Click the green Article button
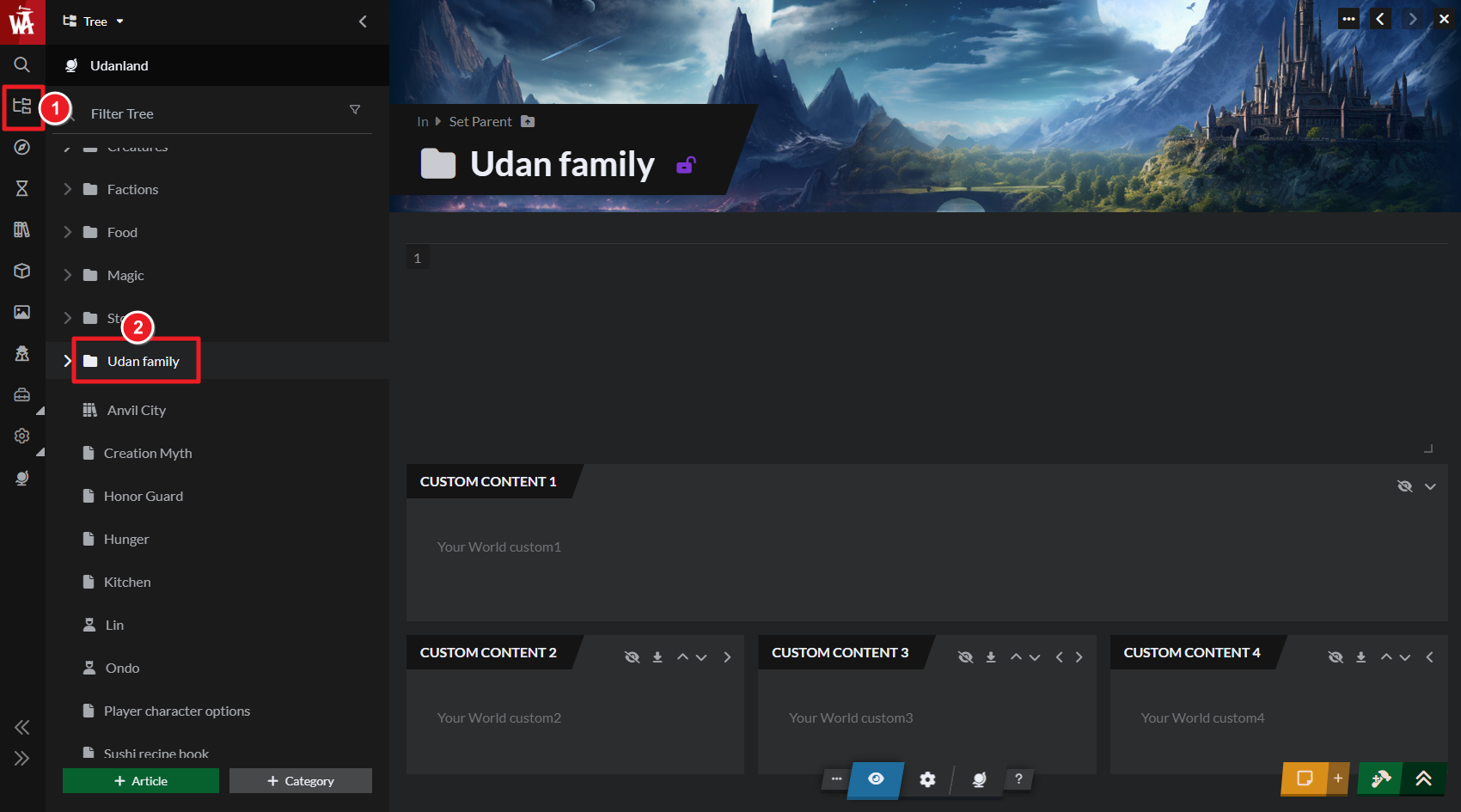Image resolution: width=1461 pixels, height=812 pixels. (x=141, y=780)
